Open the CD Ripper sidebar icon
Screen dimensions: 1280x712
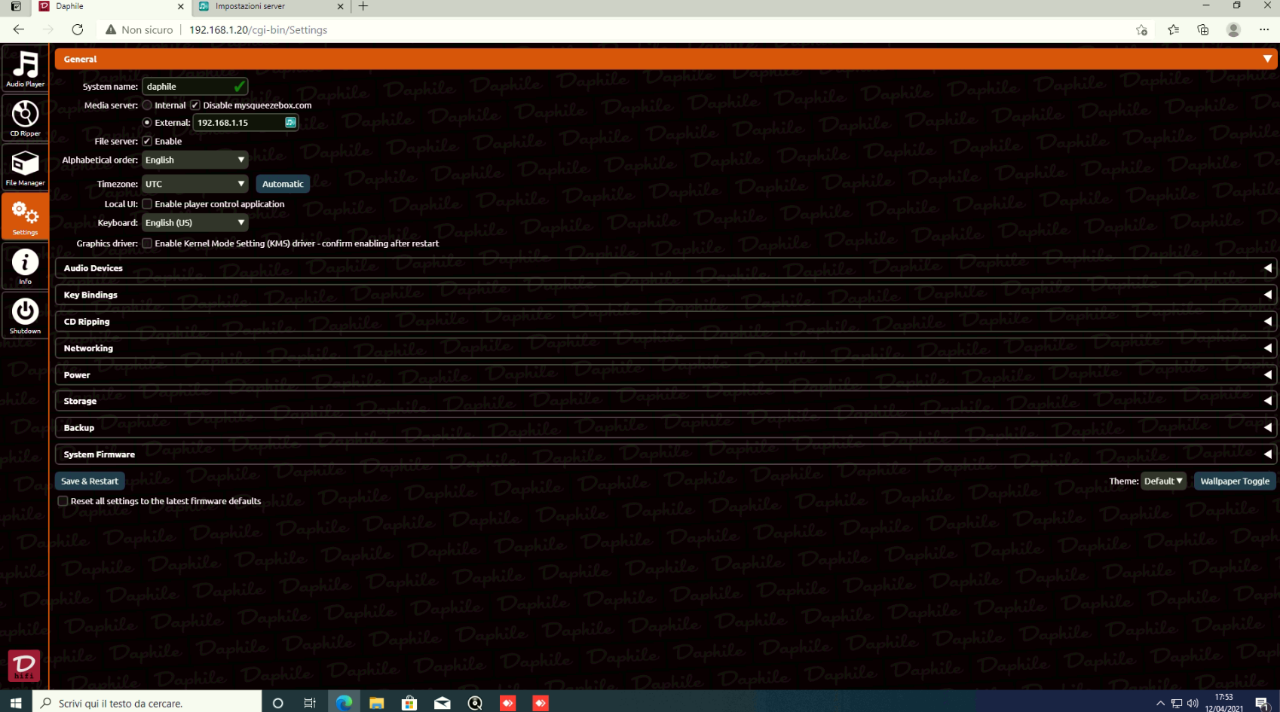coord(25,117)
